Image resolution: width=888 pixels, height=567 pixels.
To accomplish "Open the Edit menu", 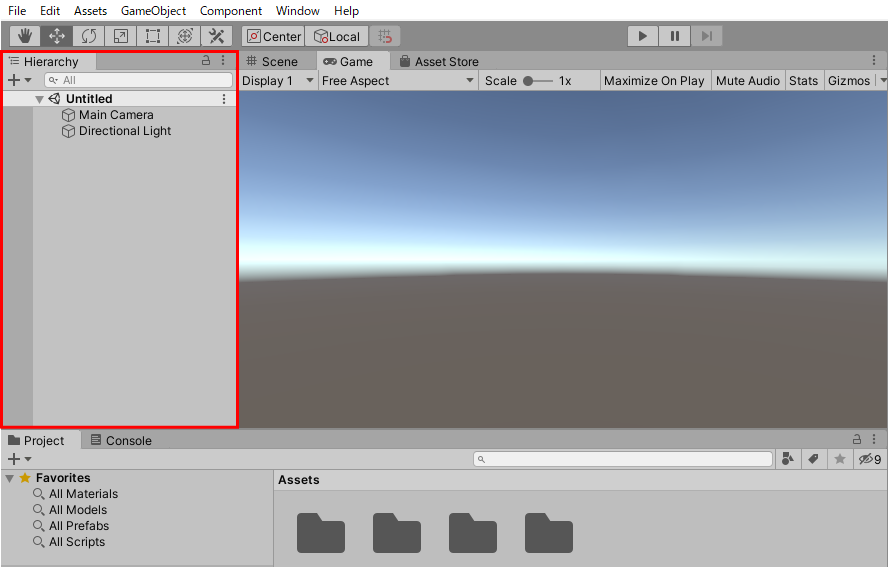I will [x=50, y=11].
